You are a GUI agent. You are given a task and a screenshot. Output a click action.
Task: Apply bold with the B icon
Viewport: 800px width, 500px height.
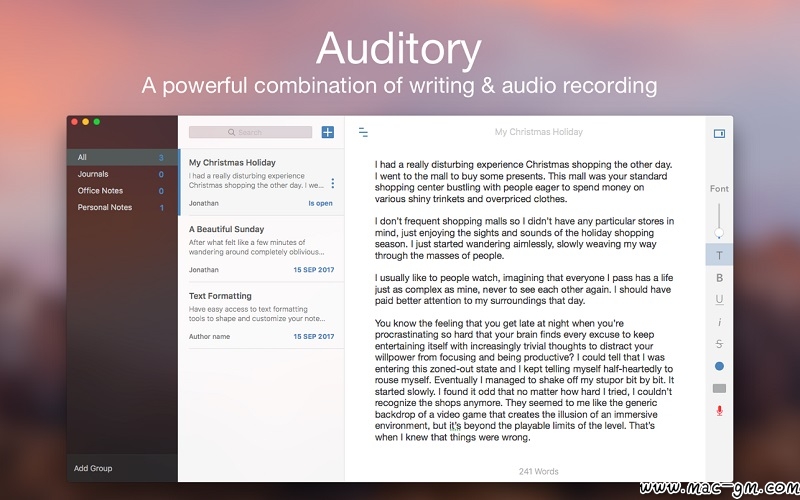[719, 278]
